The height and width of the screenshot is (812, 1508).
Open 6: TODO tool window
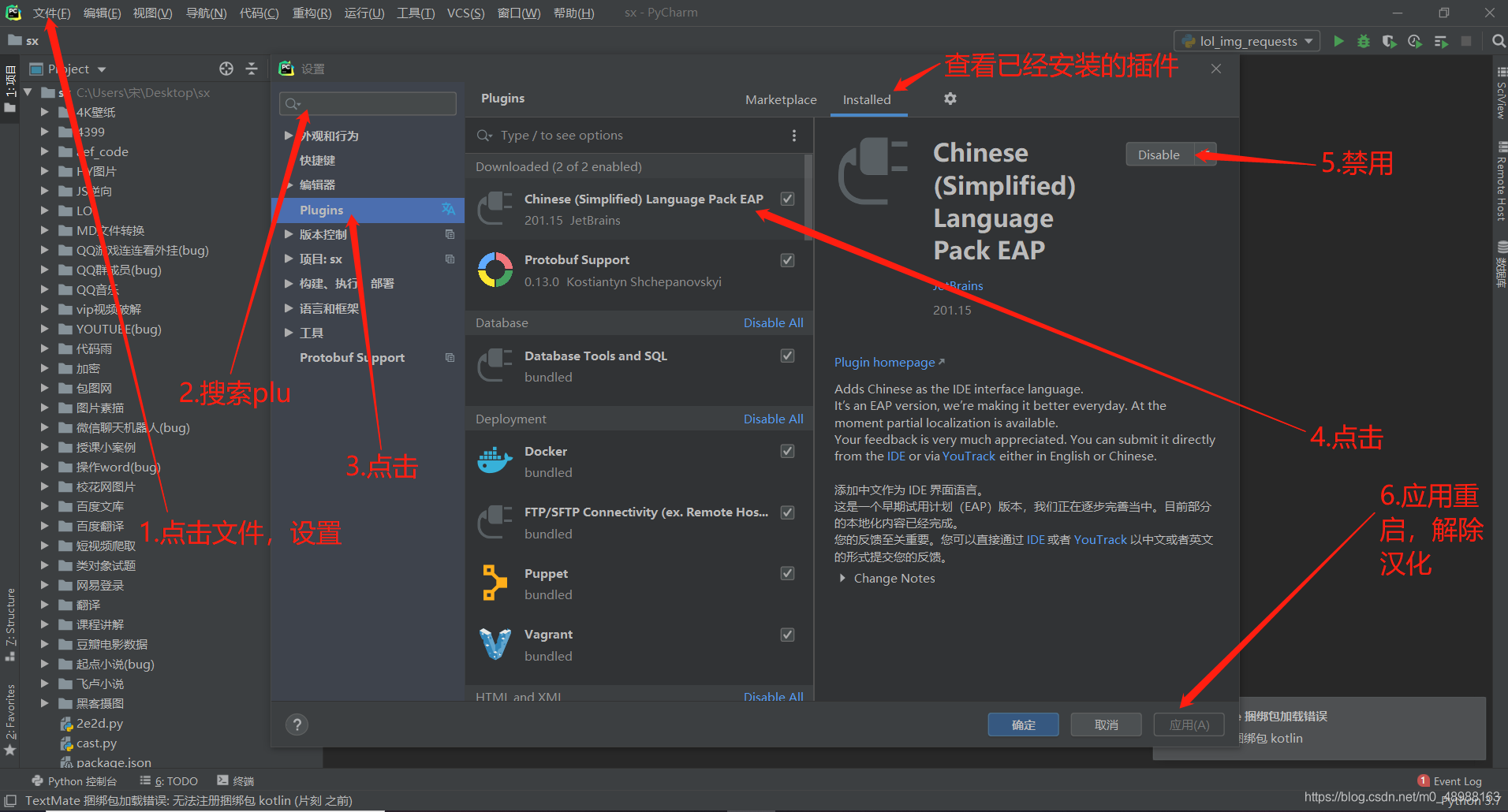click(x=169, y=781)
